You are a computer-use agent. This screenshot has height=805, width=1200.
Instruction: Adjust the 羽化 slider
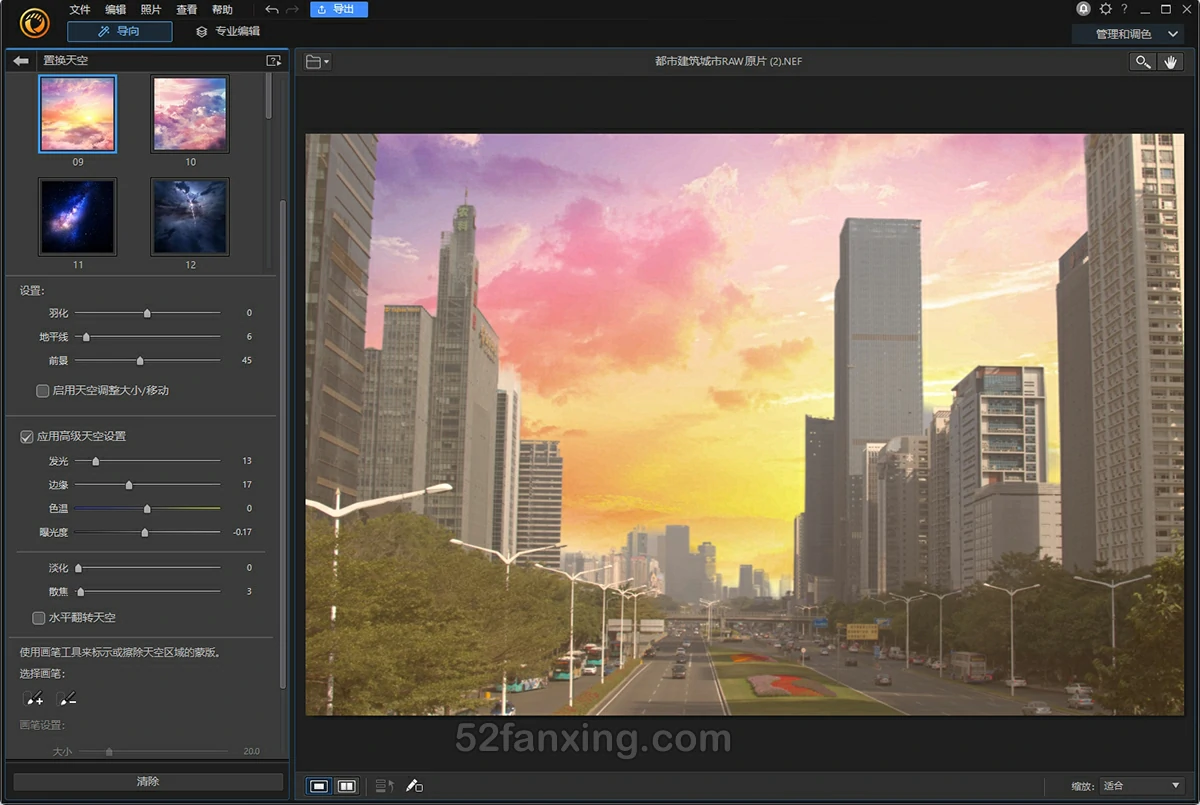point(148,313)
